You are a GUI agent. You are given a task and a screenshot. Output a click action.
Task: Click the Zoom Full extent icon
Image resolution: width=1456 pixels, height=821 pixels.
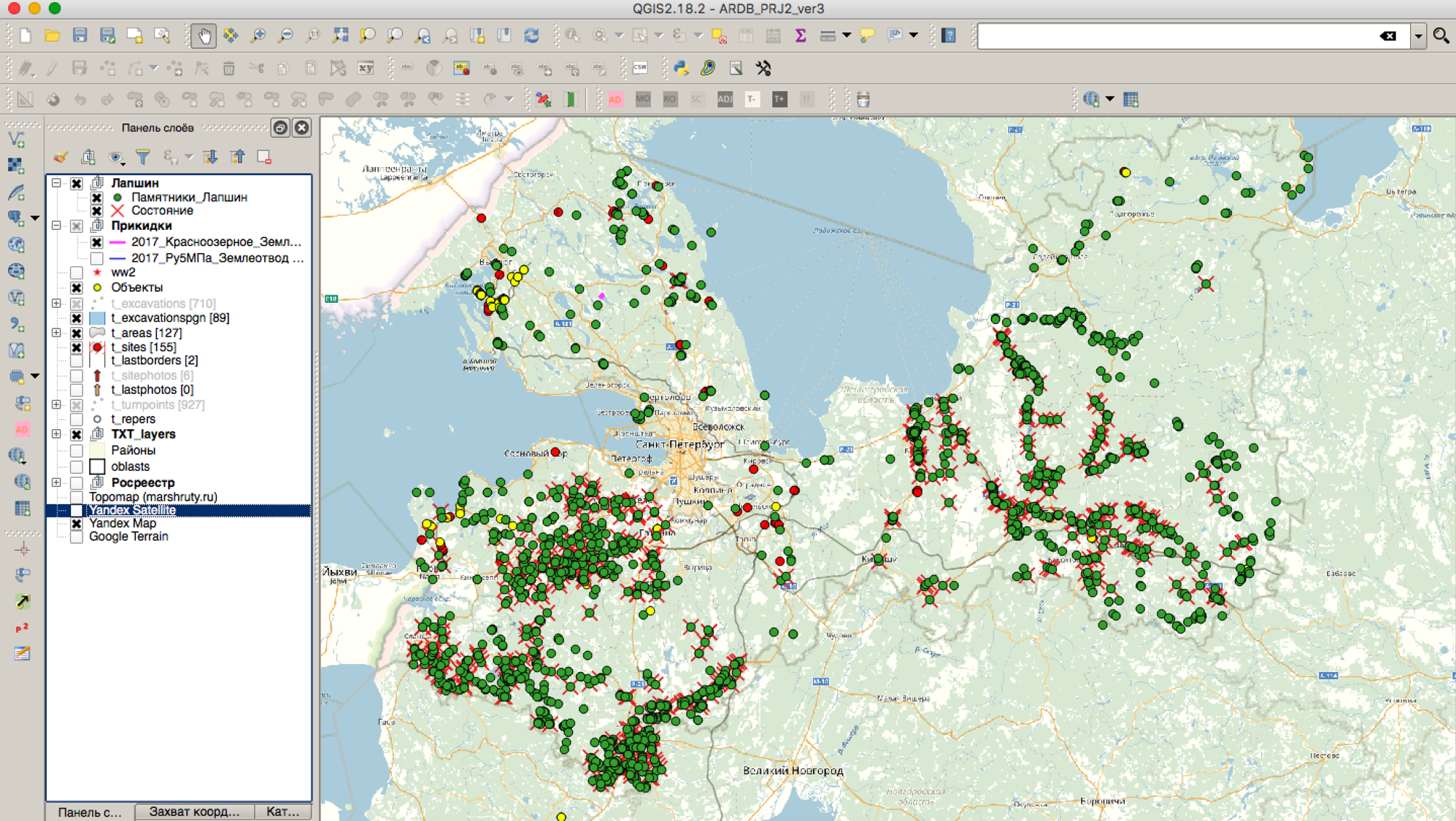(x=340, y=36)
